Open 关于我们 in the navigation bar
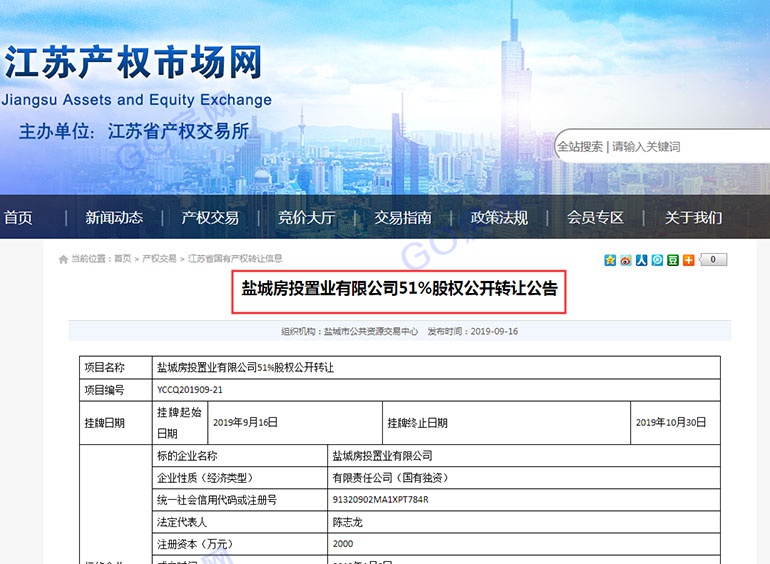Viewport: 770px width, 564px height. point(693,217)
